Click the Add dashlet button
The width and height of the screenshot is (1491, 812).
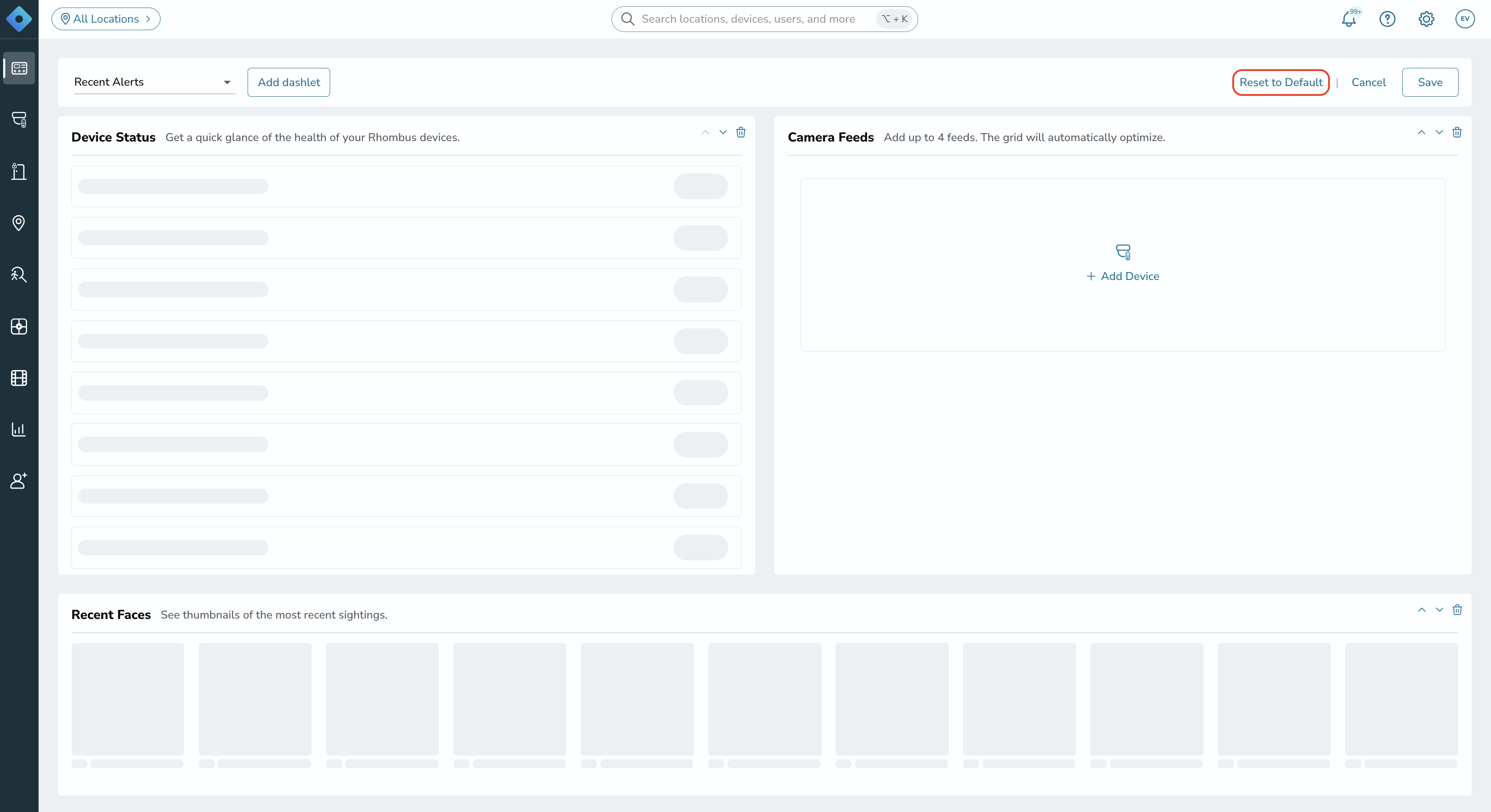289,82
